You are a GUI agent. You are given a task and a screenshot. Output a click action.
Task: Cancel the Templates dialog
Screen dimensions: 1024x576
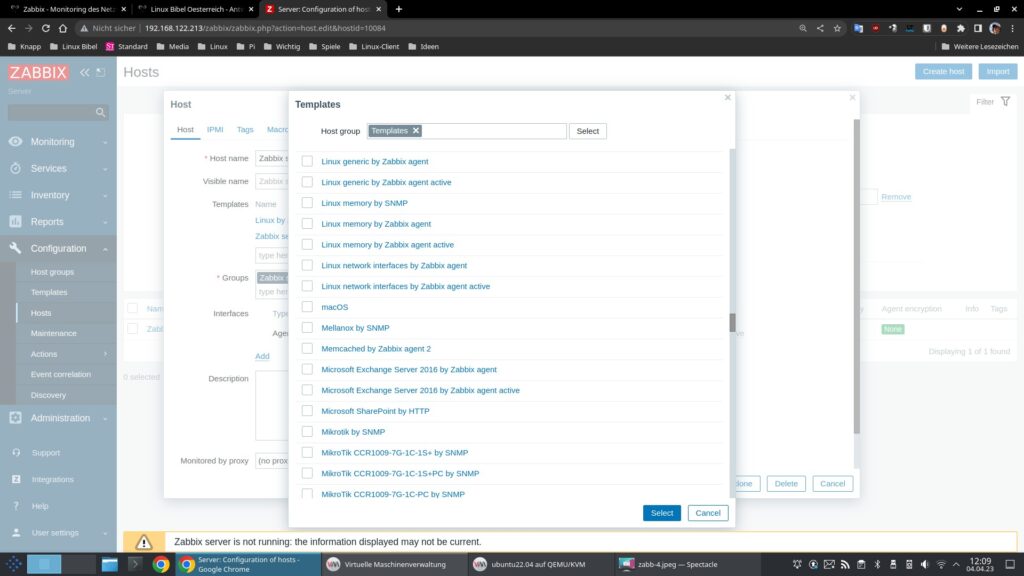708,513
